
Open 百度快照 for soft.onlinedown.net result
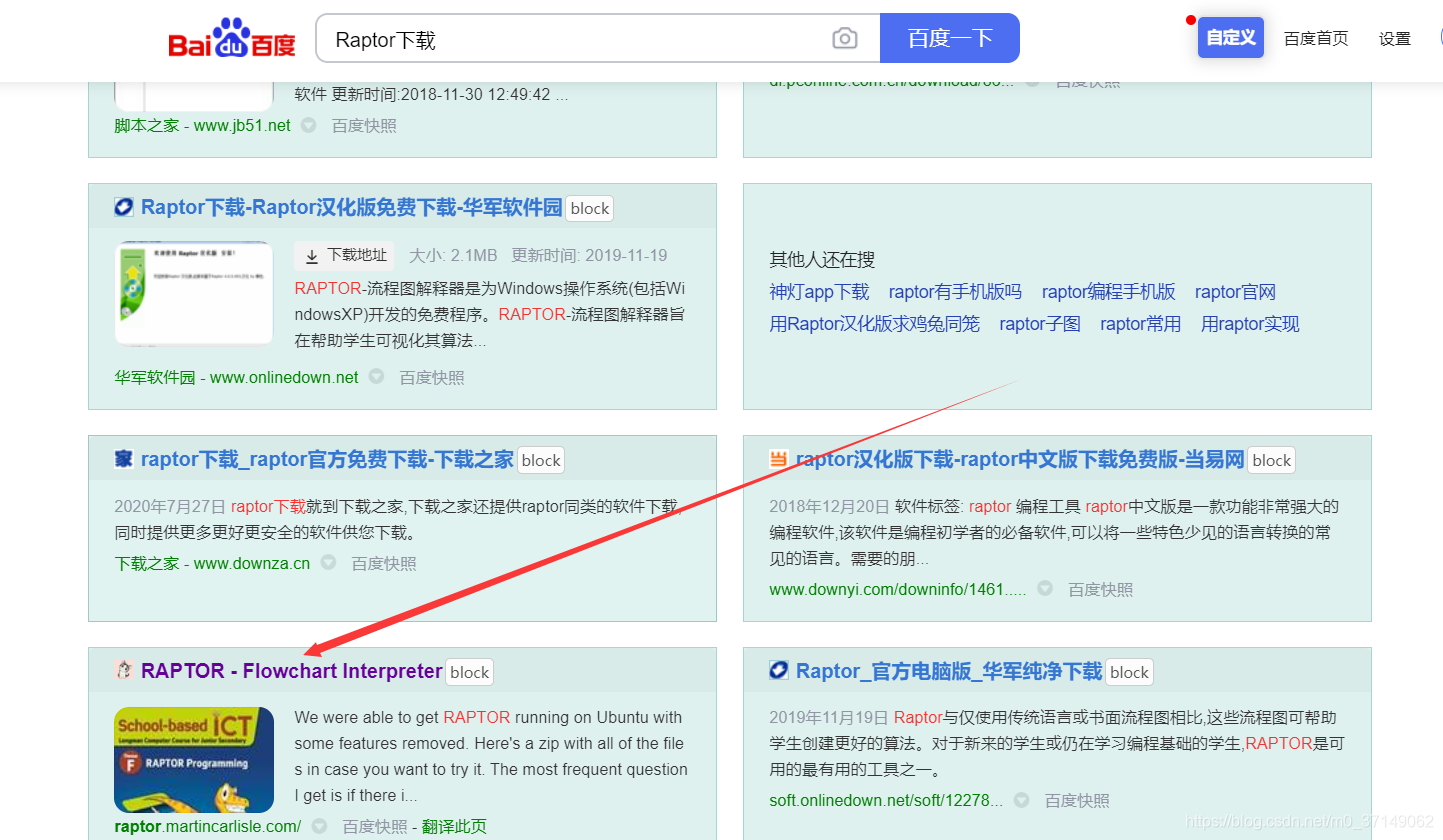click(x=1077, y=800)
